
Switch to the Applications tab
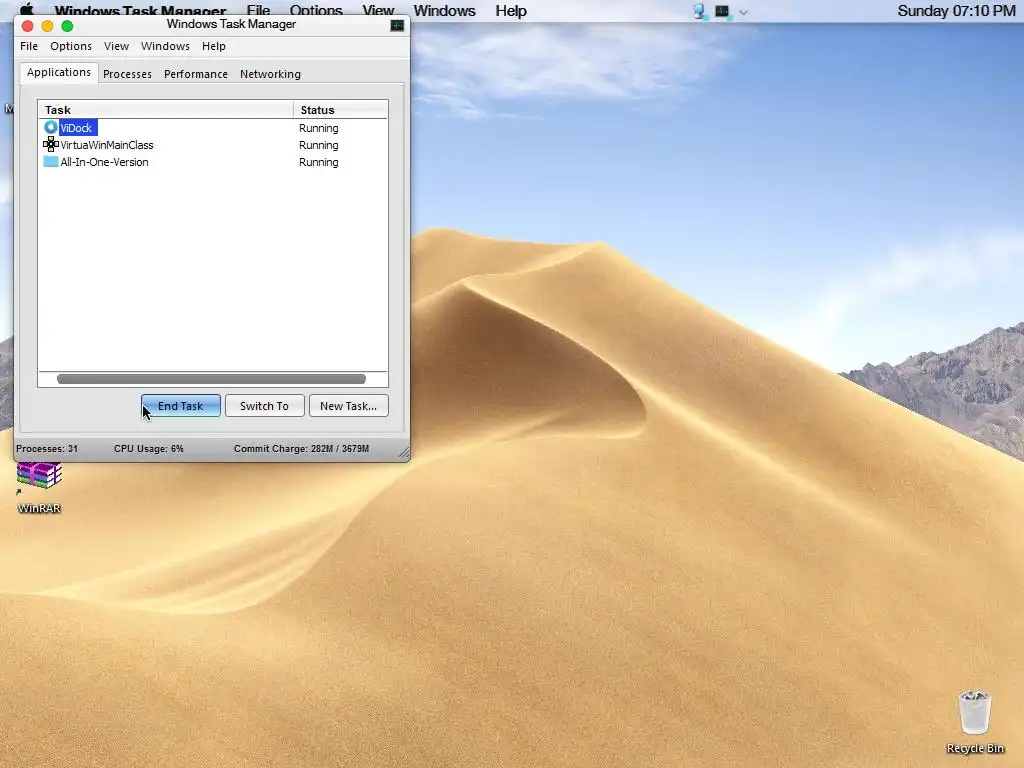(x=59, y=72)
